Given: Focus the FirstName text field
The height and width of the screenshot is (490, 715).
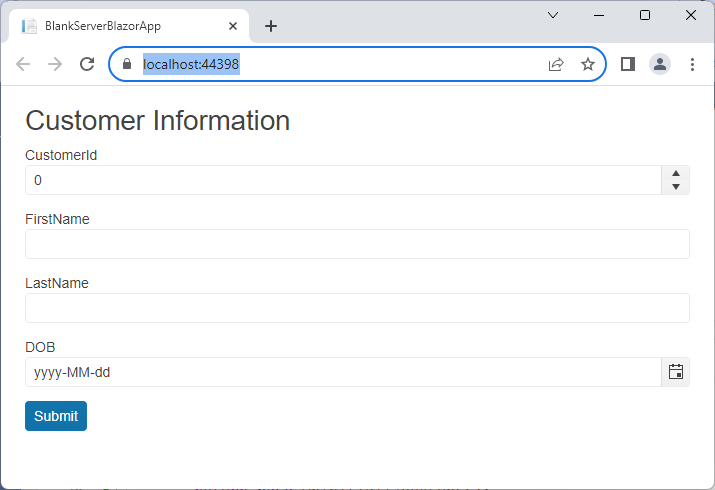Looking at the screenshot, I should point(357,244).
